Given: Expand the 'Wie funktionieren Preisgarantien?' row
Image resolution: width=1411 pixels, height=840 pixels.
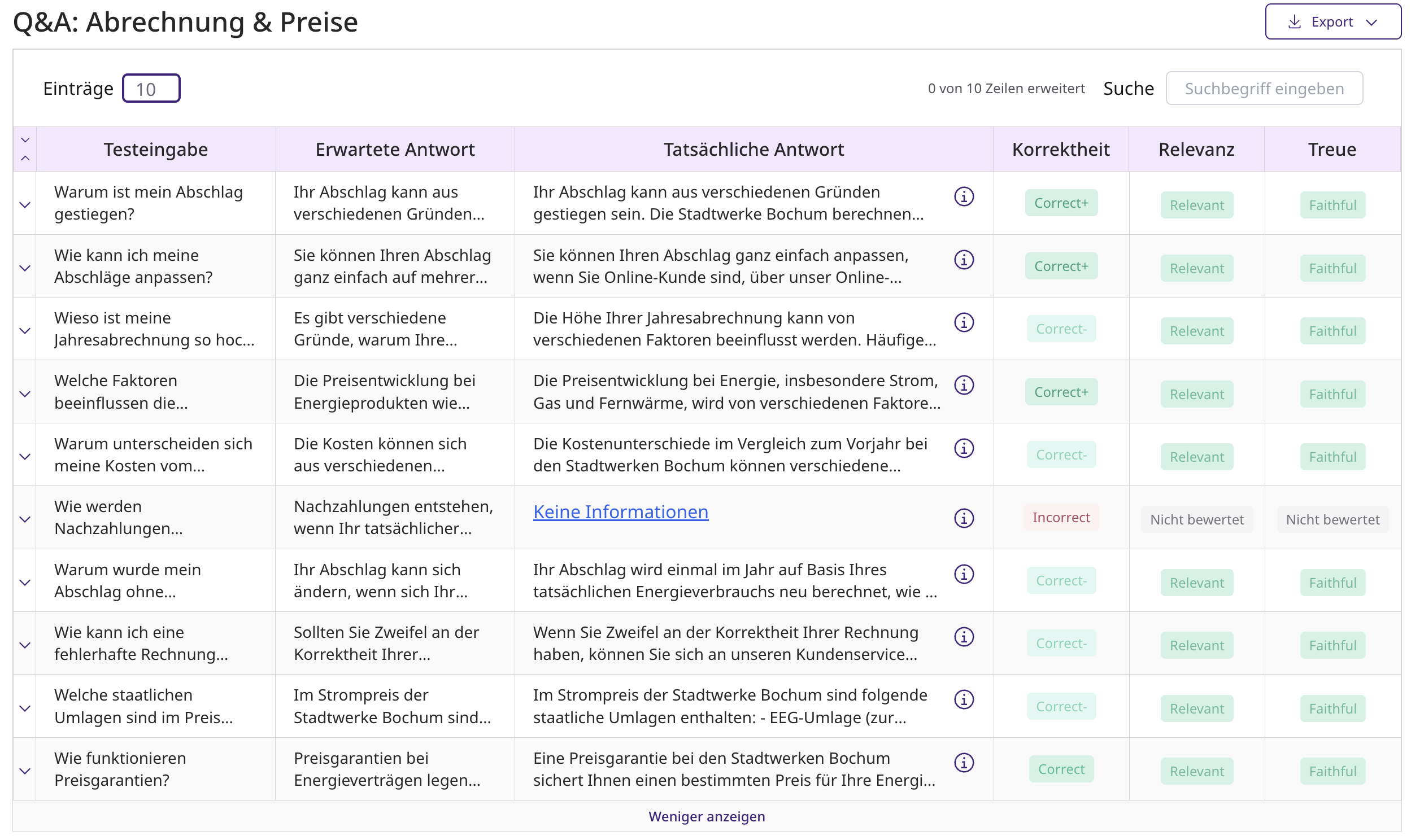Looking at the screenshot, I should [x=25, y=772].
